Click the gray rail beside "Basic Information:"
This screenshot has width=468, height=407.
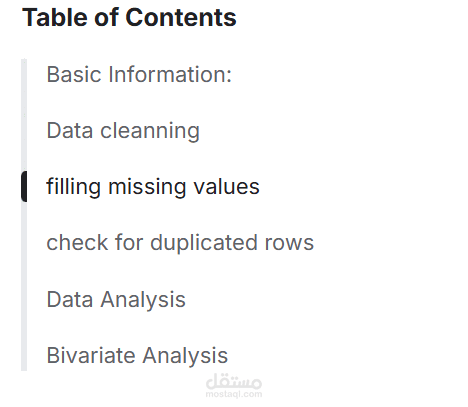pyautogui.click(x=24, y=74)
